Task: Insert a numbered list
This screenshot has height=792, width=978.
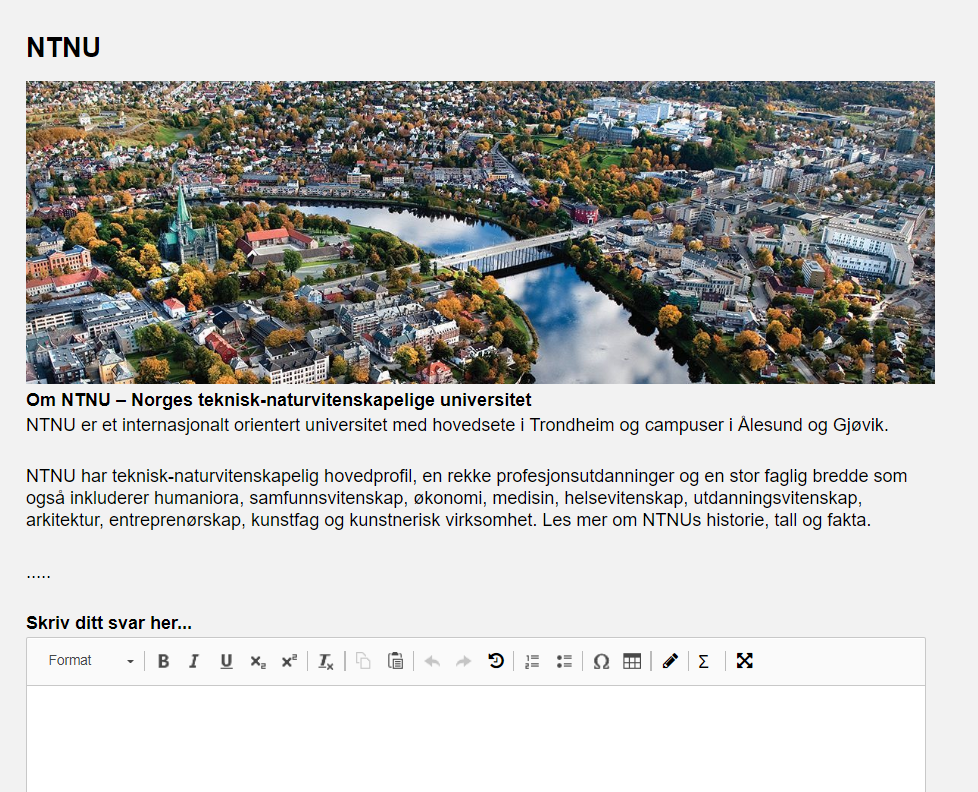Action: tap(532, 661)
